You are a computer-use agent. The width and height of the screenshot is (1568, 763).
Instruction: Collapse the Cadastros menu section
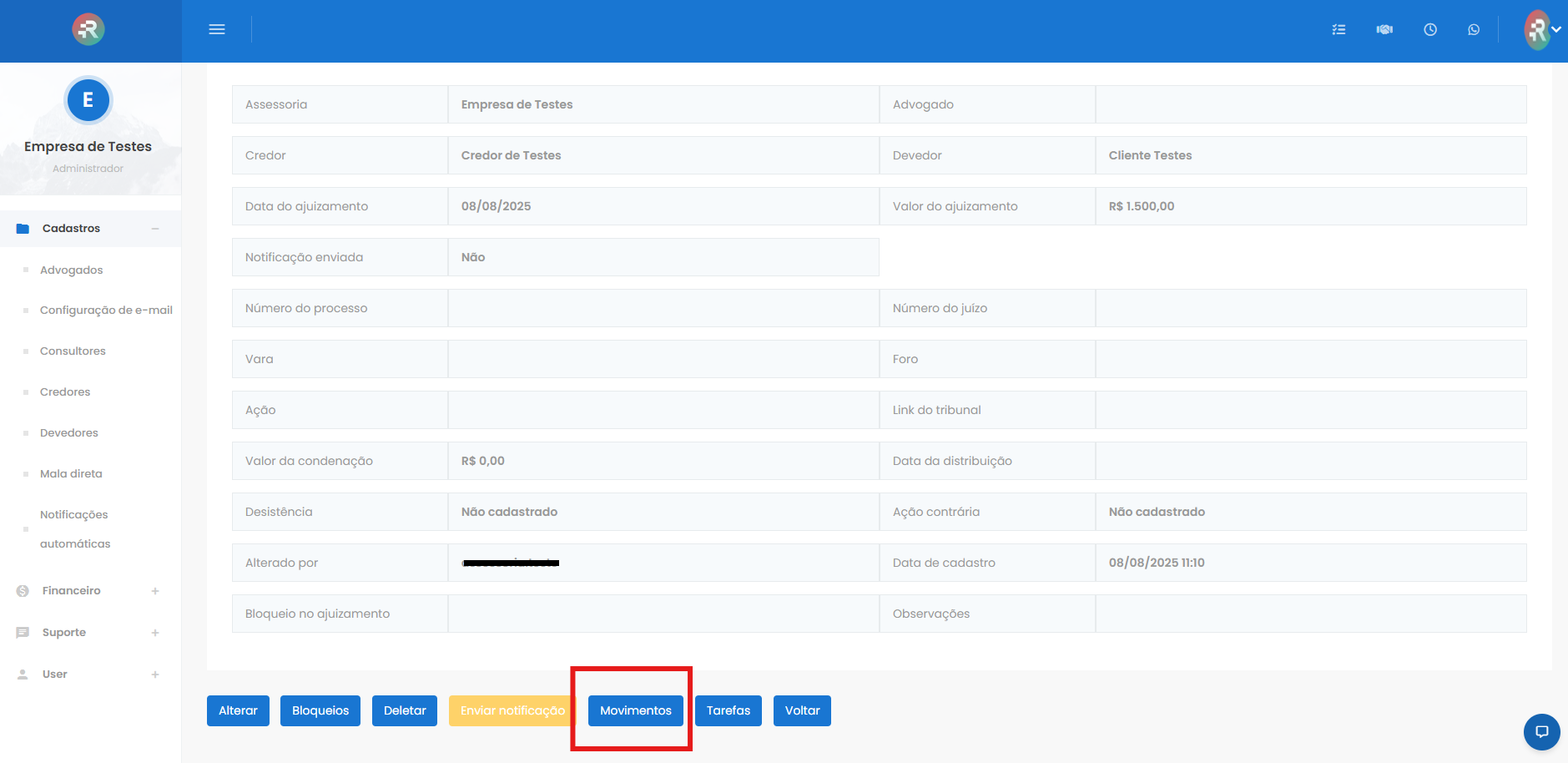(155, 229)
